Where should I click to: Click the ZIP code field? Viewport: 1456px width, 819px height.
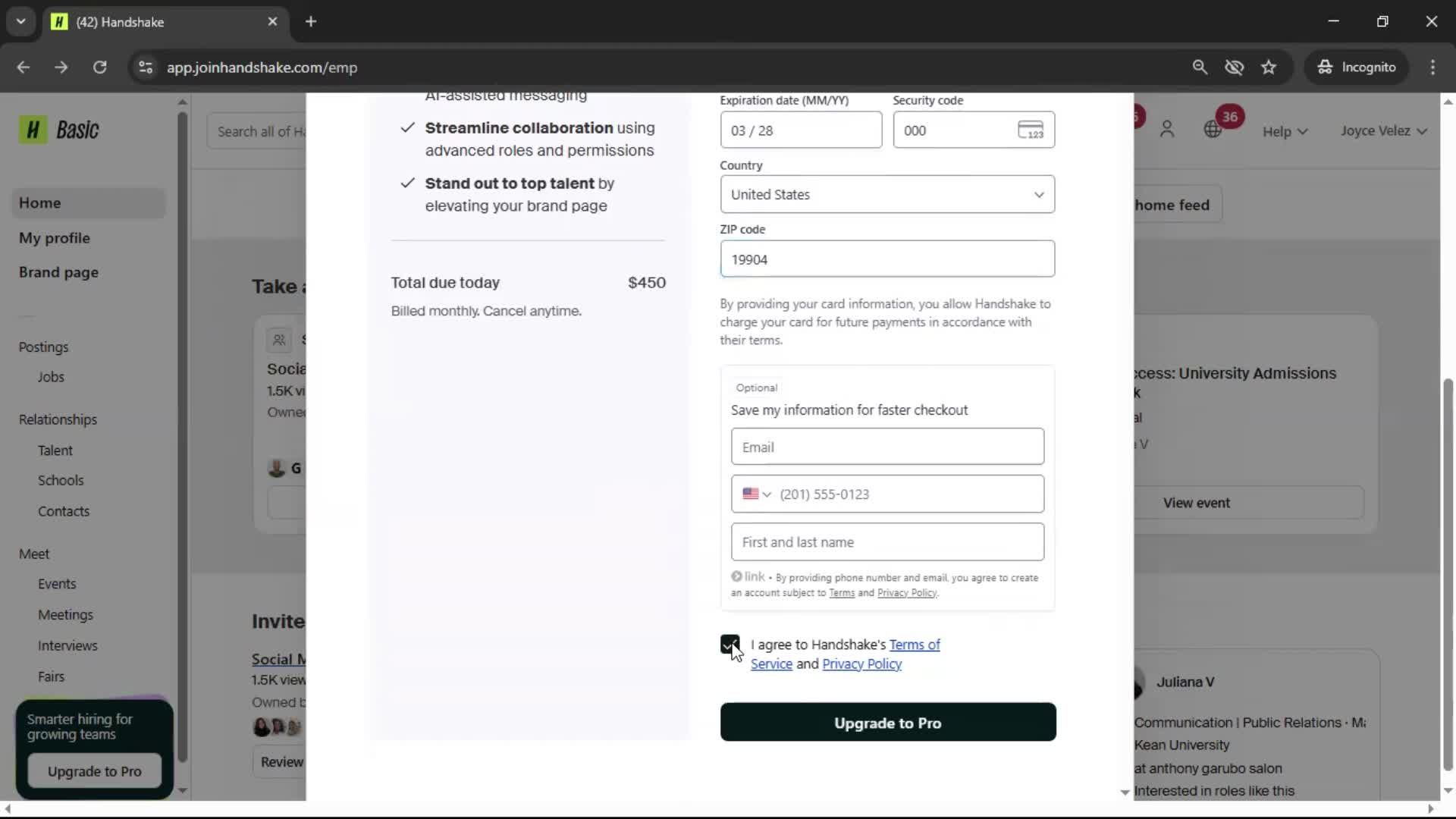(x=887, y=259)
